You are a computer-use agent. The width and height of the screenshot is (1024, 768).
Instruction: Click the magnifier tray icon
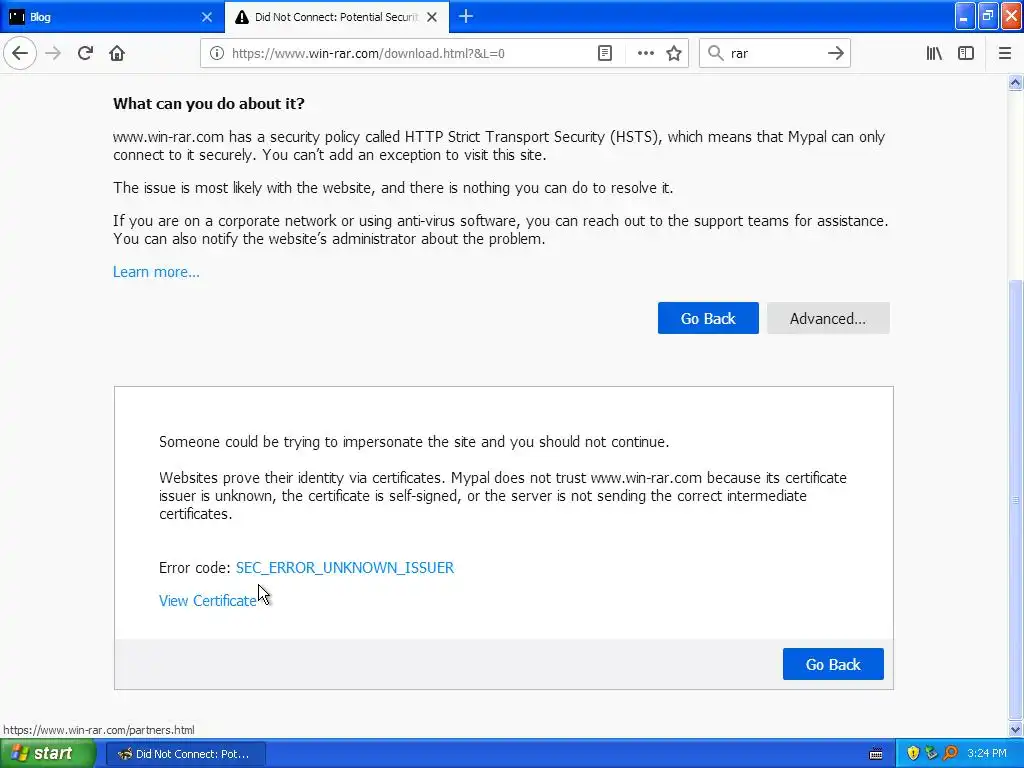(x=950, y=754)
